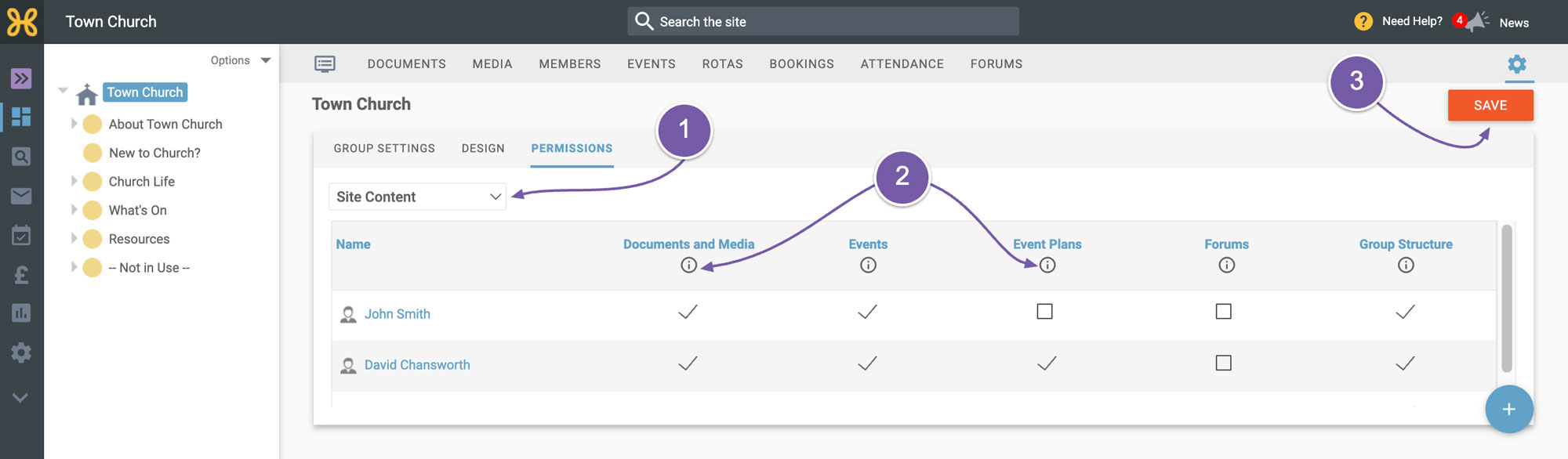Click the search magnifier icon
Viewport: 1568px width, 459px height.
[644, 21]
